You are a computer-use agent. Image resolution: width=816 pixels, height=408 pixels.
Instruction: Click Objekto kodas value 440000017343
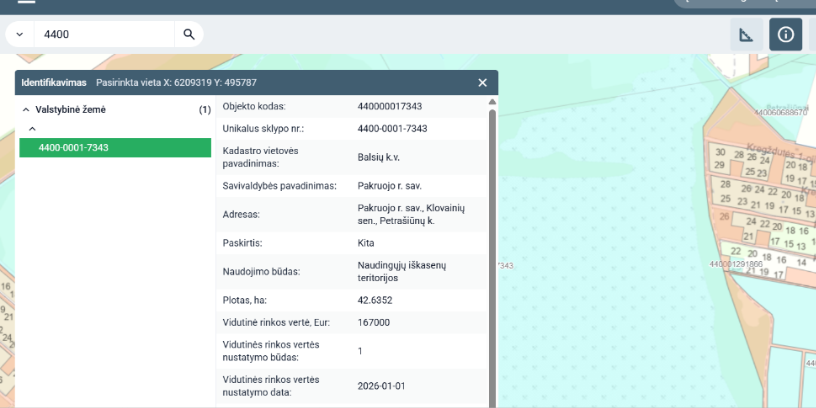390,107
